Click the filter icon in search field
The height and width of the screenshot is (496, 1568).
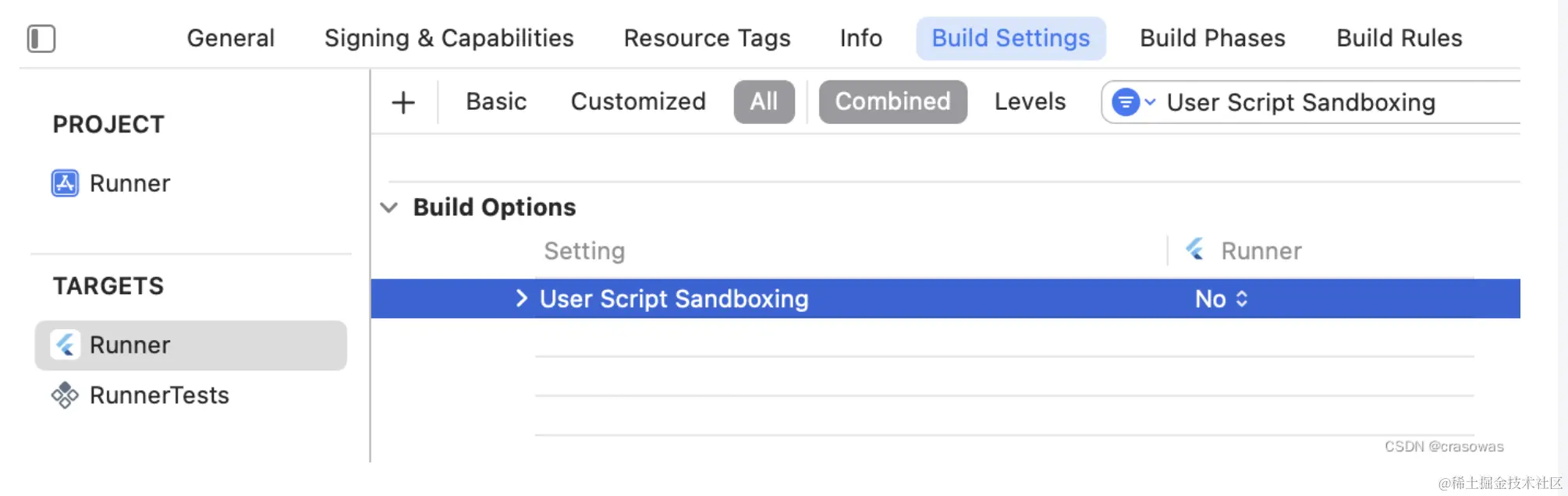coord(1126,102)
